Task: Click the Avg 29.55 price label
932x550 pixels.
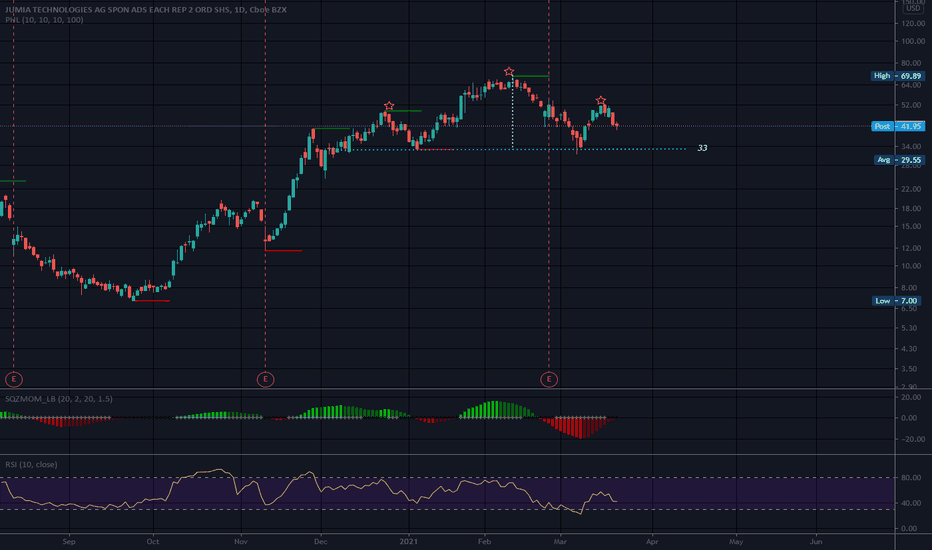Action: point(899,160)
